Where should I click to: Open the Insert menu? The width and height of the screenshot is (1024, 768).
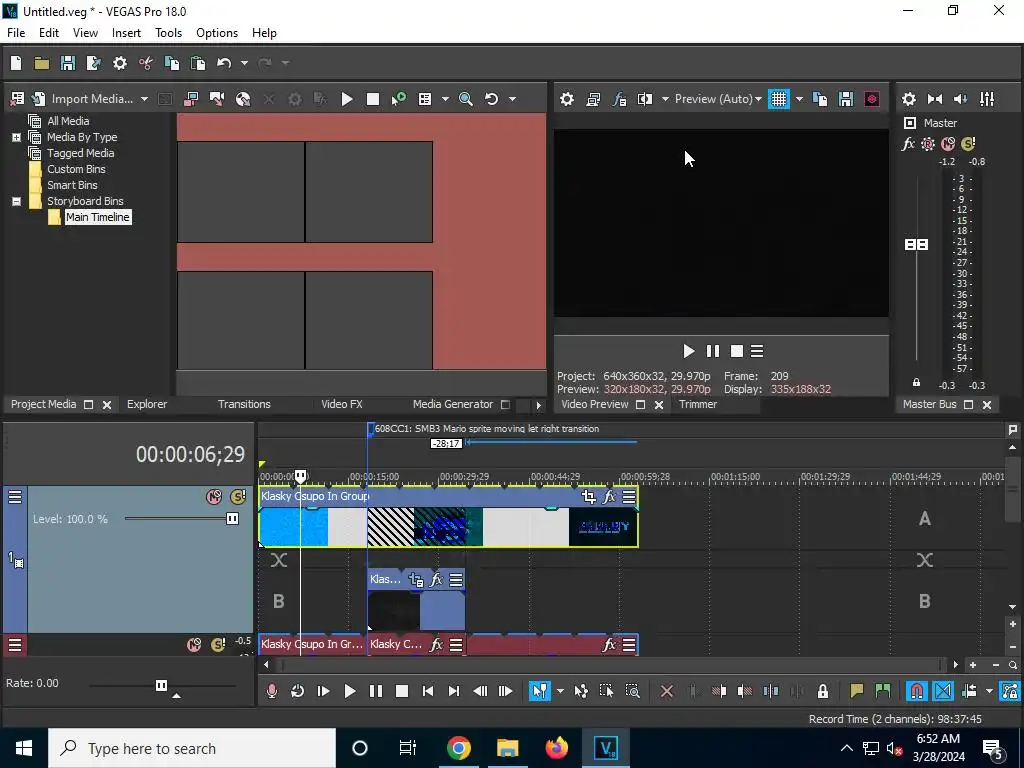(126, 33)
